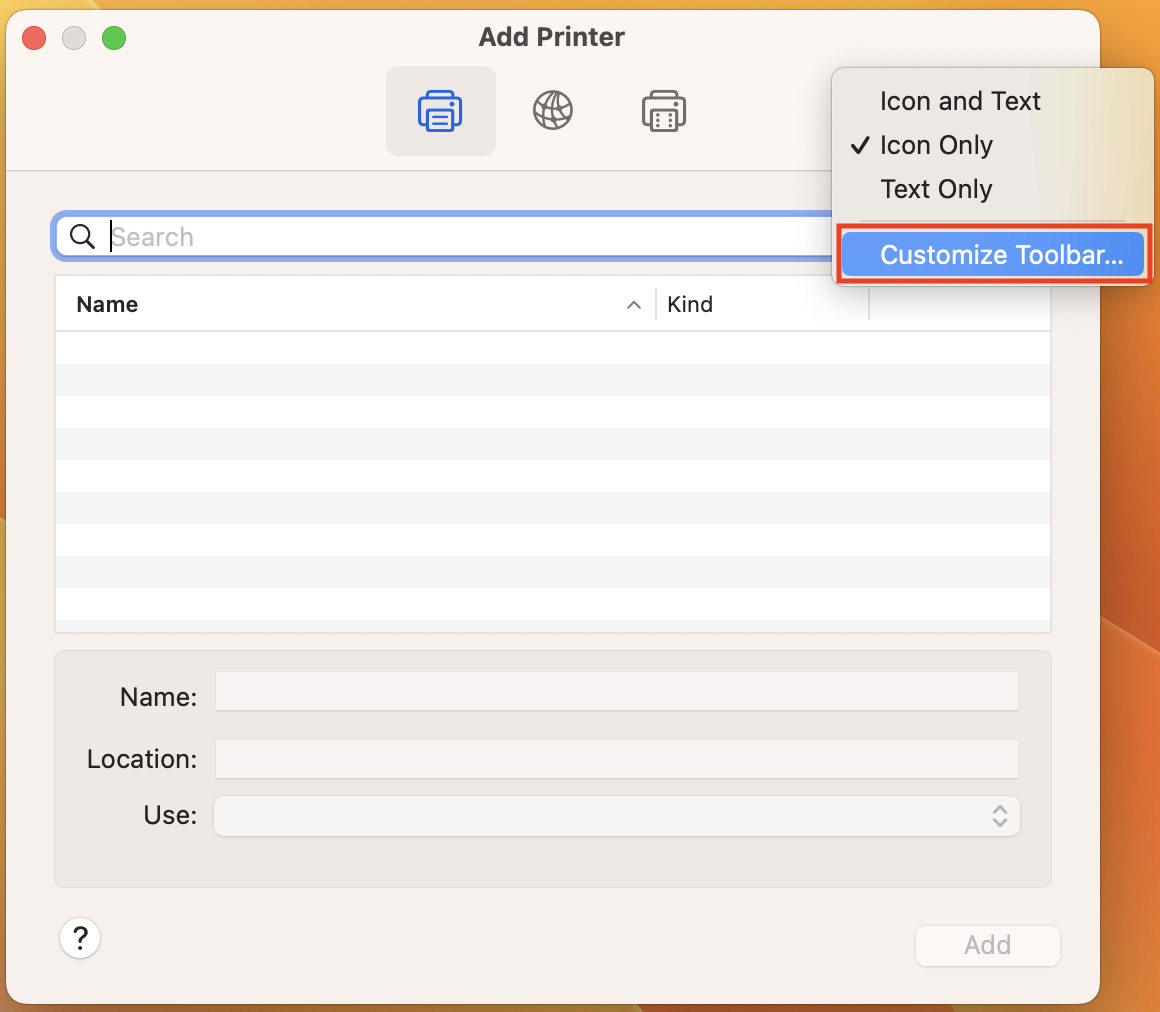The width and height of the screenshot is (1160, 1012).
Task: Choose Text Only menu option
Action: (936, 189)
